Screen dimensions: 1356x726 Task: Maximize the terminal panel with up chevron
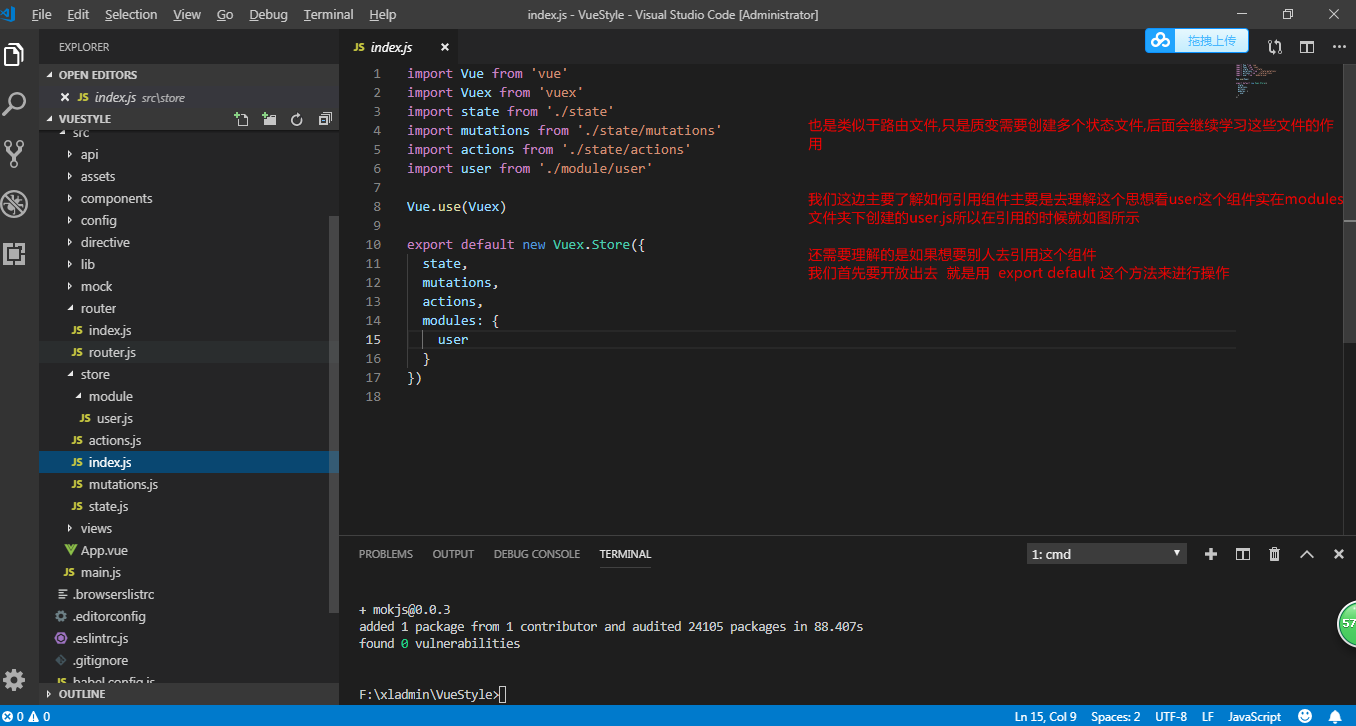point(1307,554)
